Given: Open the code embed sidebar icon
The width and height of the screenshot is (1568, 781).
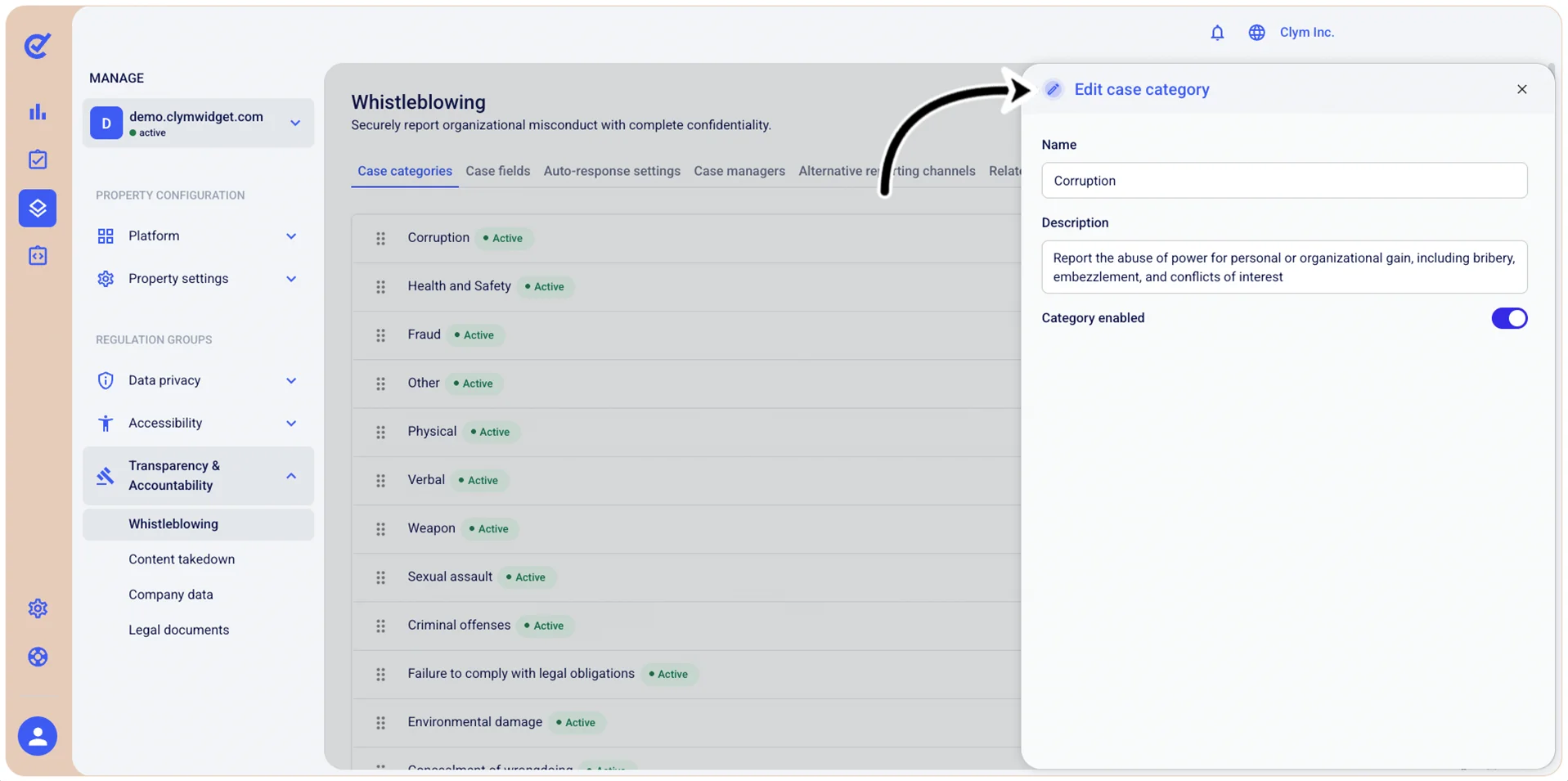Looking at the screenshot, I should (x=38, y=256).
